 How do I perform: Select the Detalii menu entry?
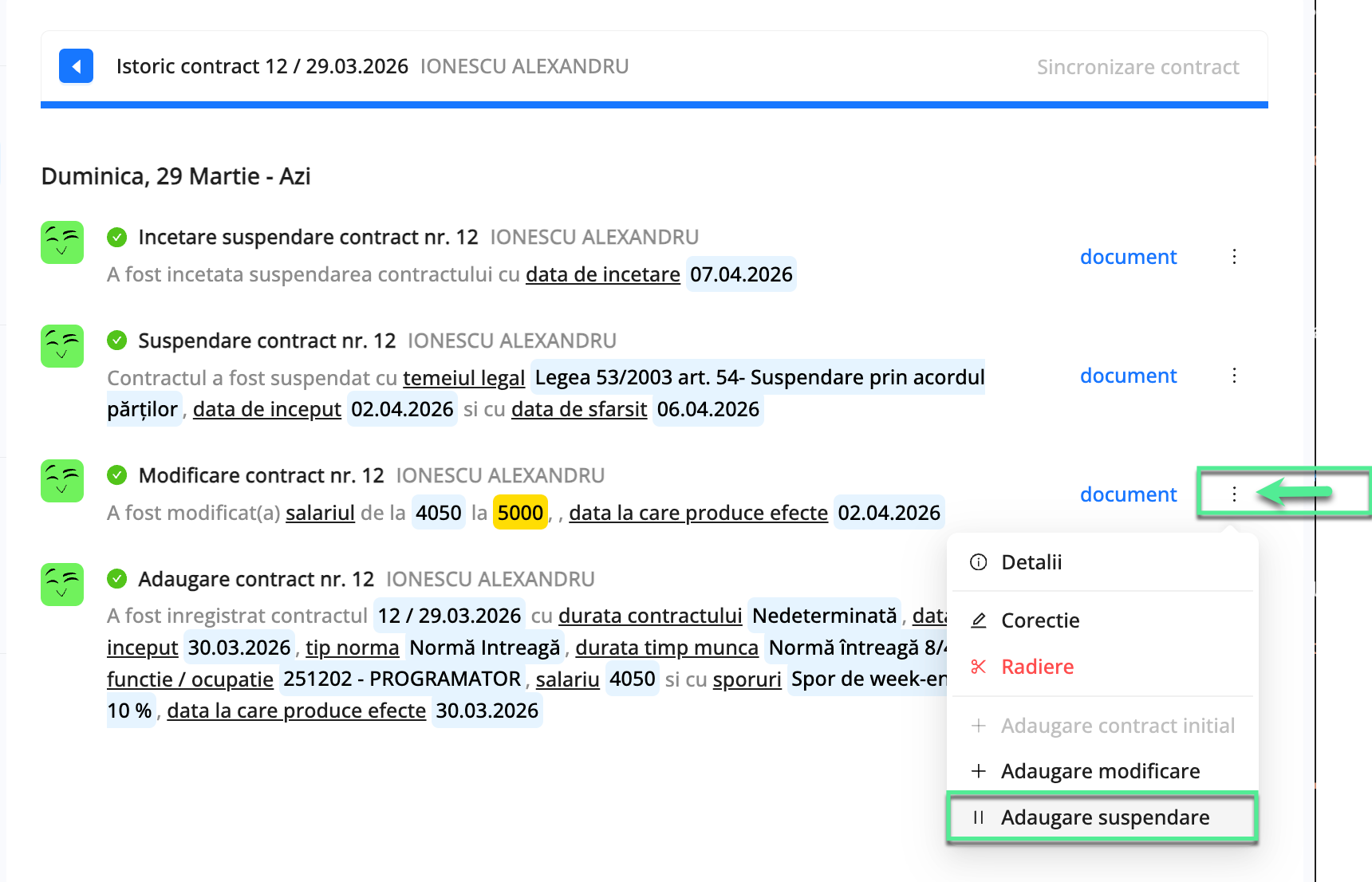[x=1031, y=562]
